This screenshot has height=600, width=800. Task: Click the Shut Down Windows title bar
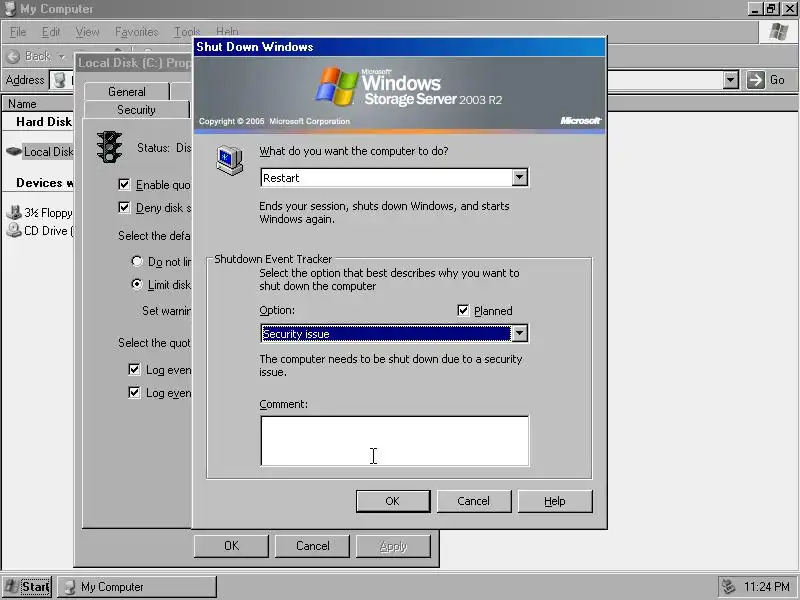400,47
